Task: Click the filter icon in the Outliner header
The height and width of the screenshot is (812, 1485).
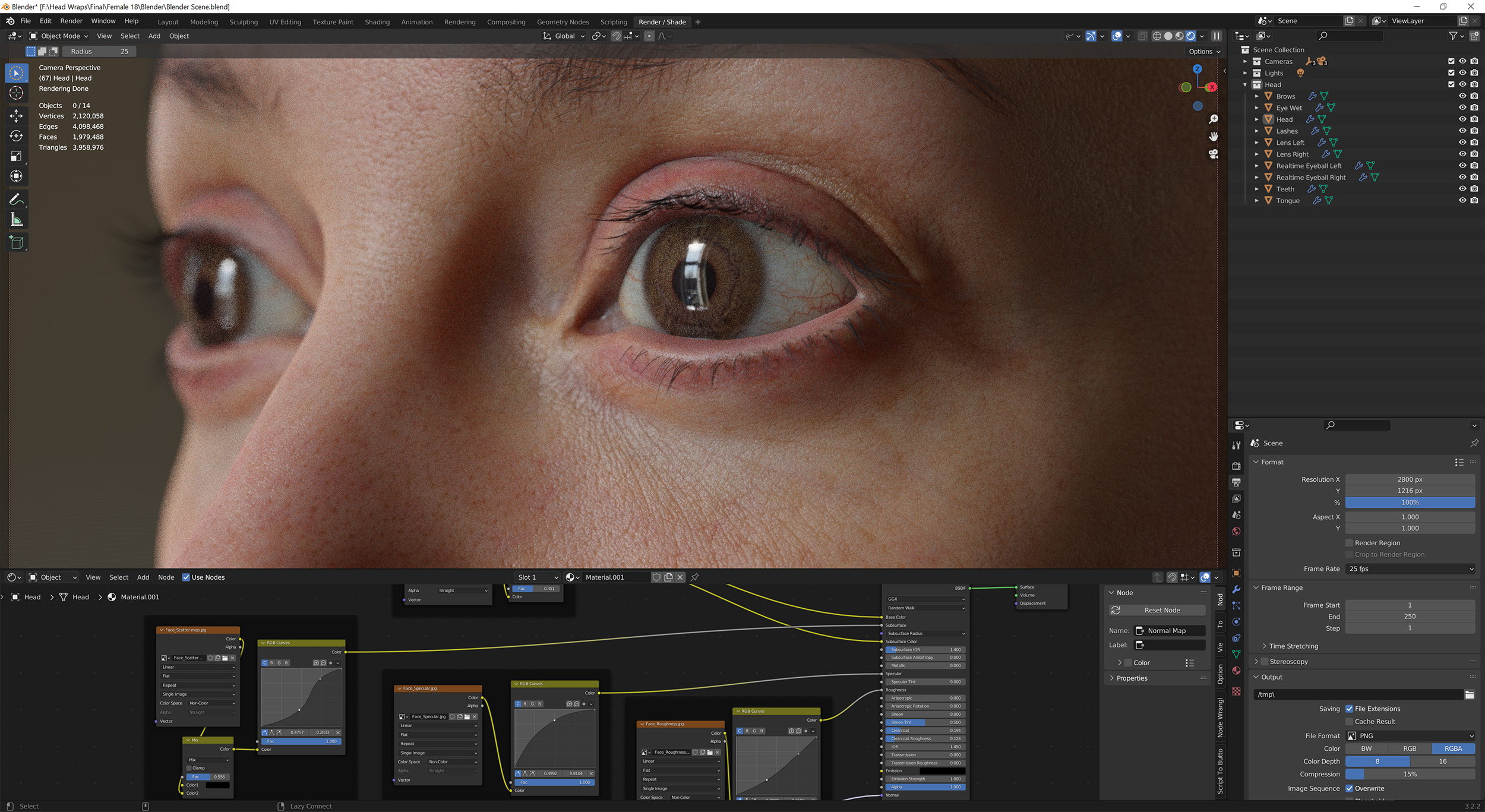Action: point(1454,36)
